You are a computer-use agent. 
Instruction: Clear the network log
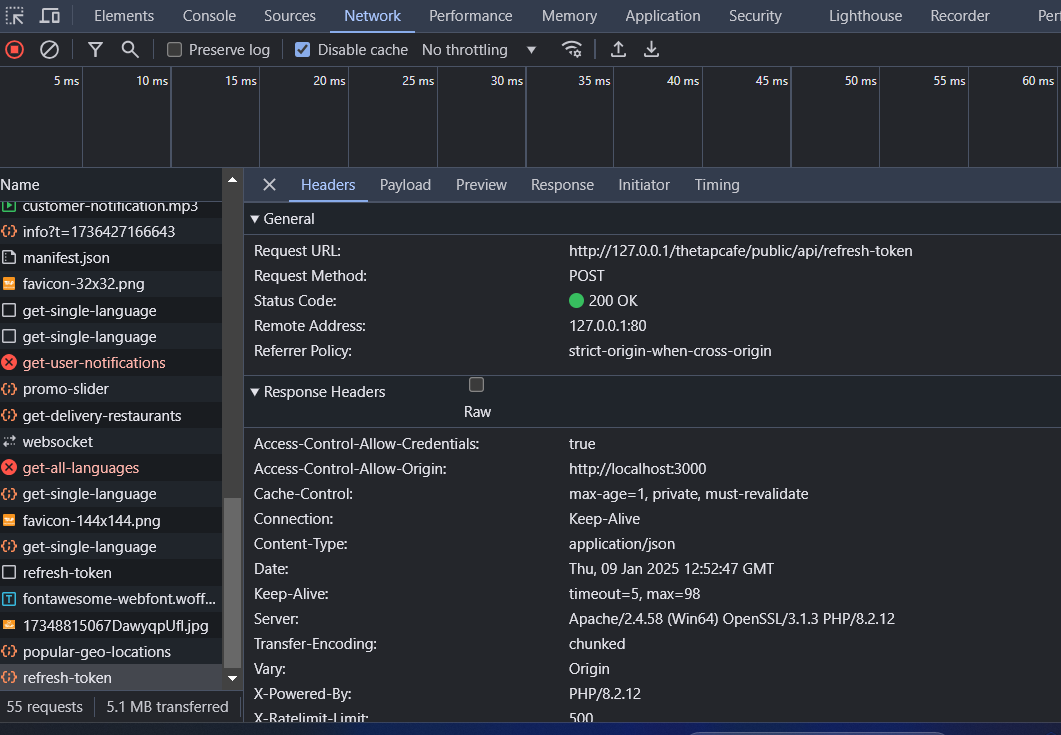click(49, 50)
